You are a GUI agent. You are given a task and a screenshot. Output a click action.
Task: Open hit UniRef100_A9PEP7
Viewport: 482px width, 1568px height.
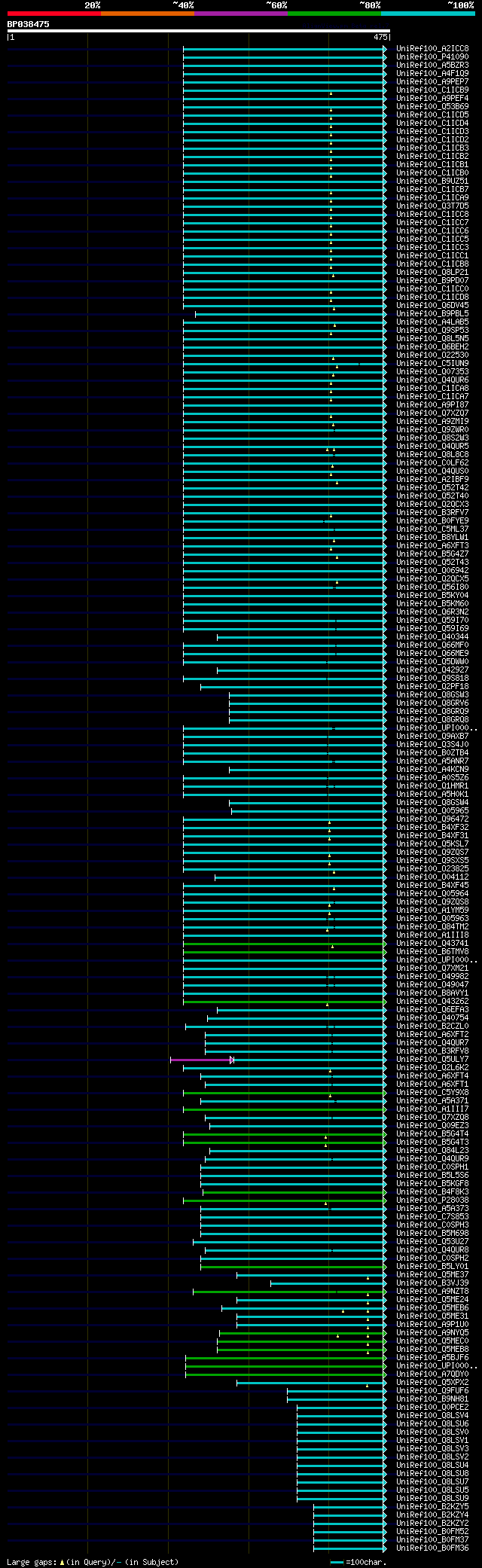432,82
